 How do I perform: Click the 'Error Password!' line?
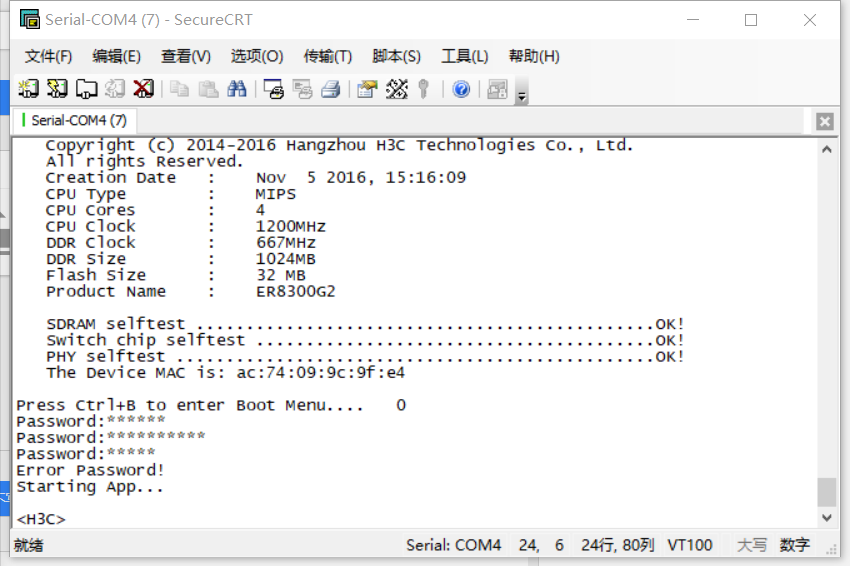click(x=90, y=470)
